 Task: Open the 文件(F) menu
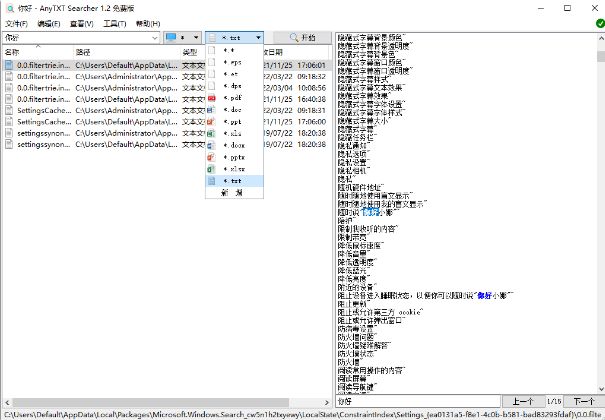coord(16,24)
